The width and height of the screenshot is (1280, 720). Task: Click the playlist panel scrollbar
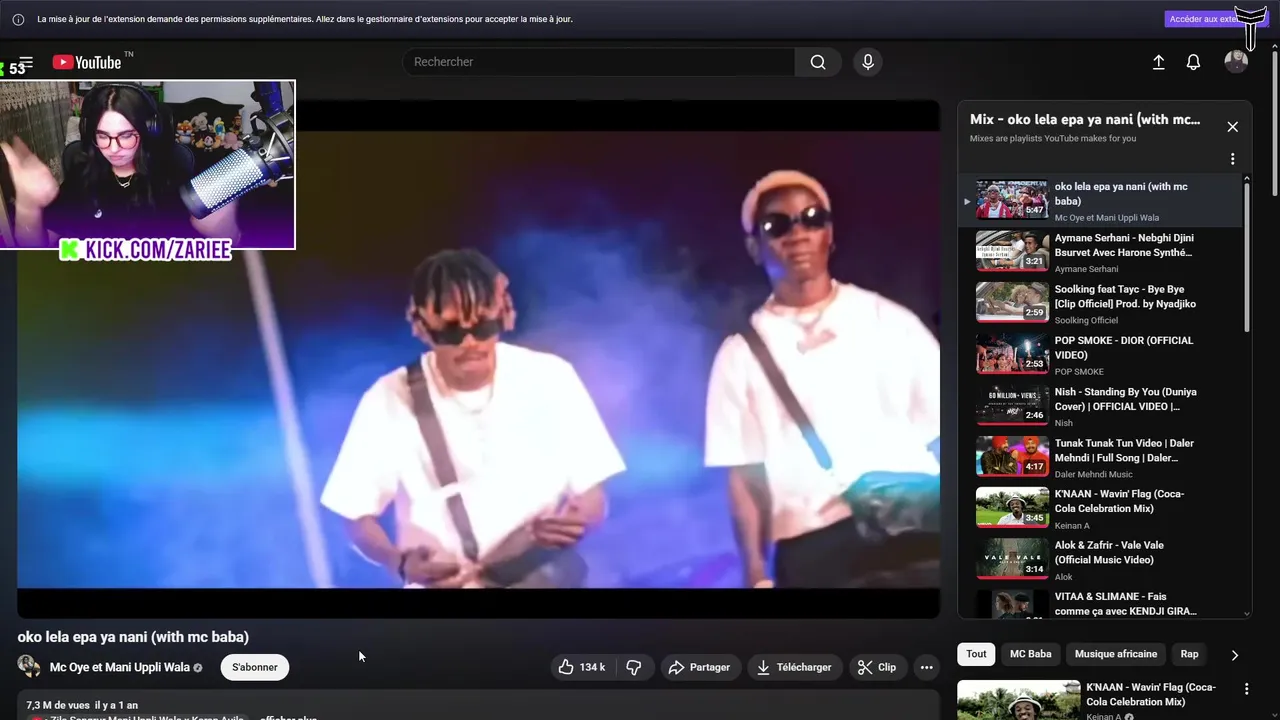(1247, 255)
